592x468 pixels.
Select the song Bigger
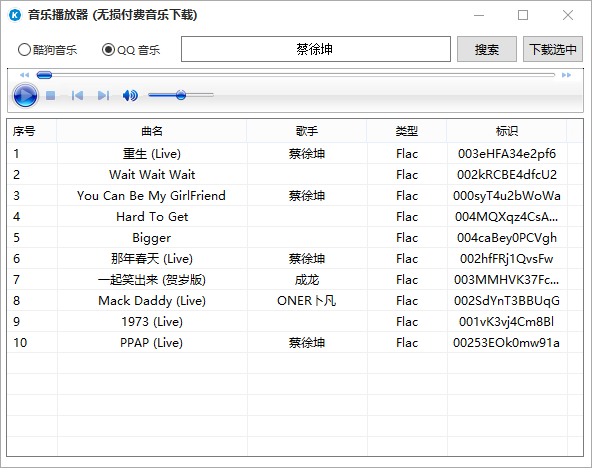tap(152, 238)
